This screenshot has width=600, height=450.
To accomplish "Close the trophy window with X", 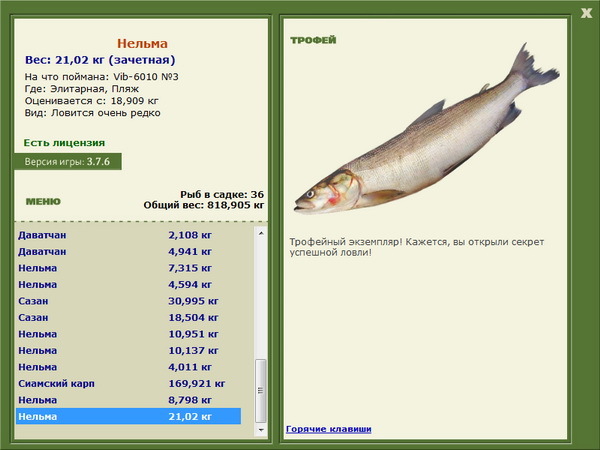I will [x=586, y=13].
